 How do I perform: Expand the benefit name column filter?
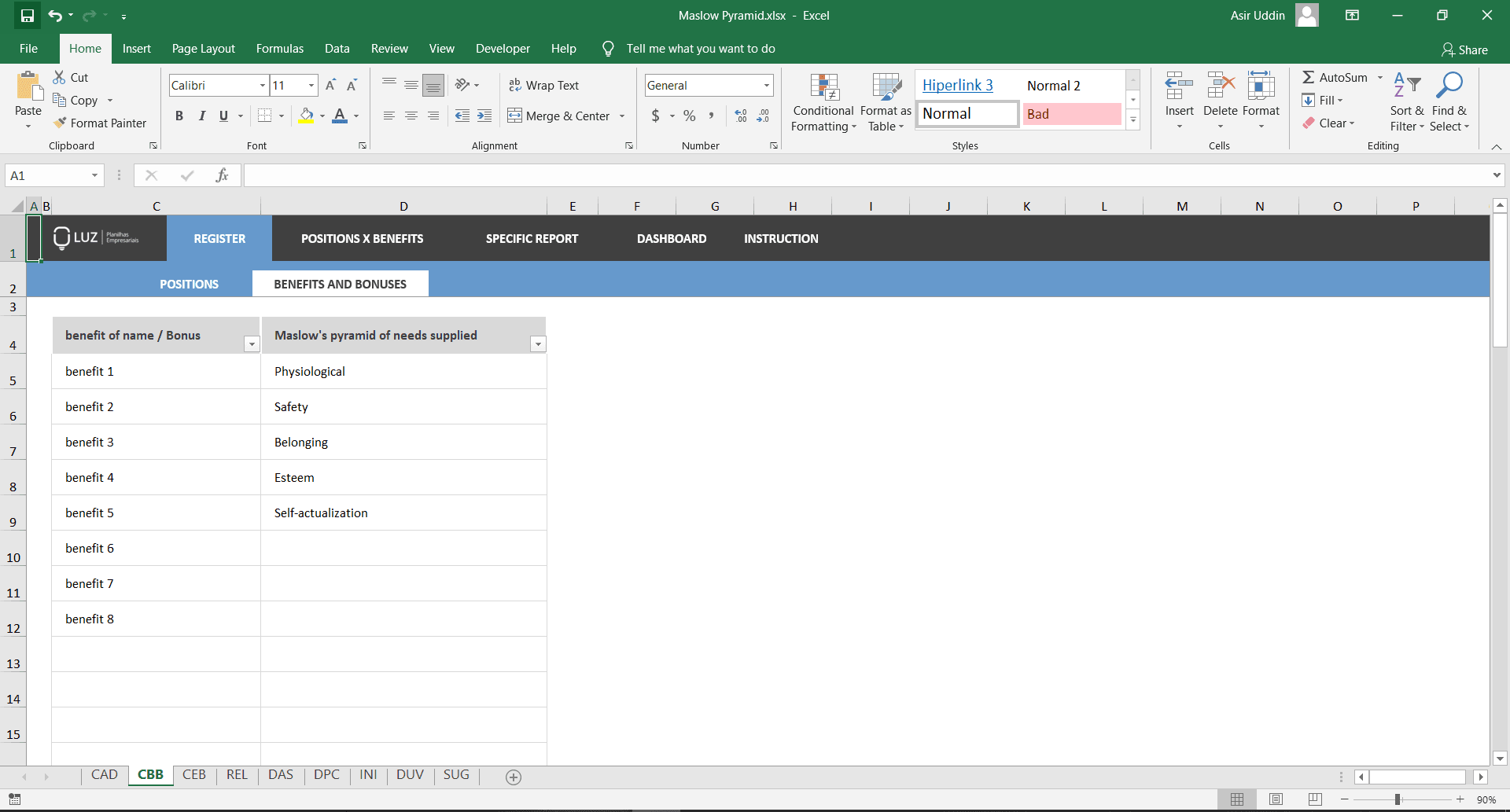[252, 344]
